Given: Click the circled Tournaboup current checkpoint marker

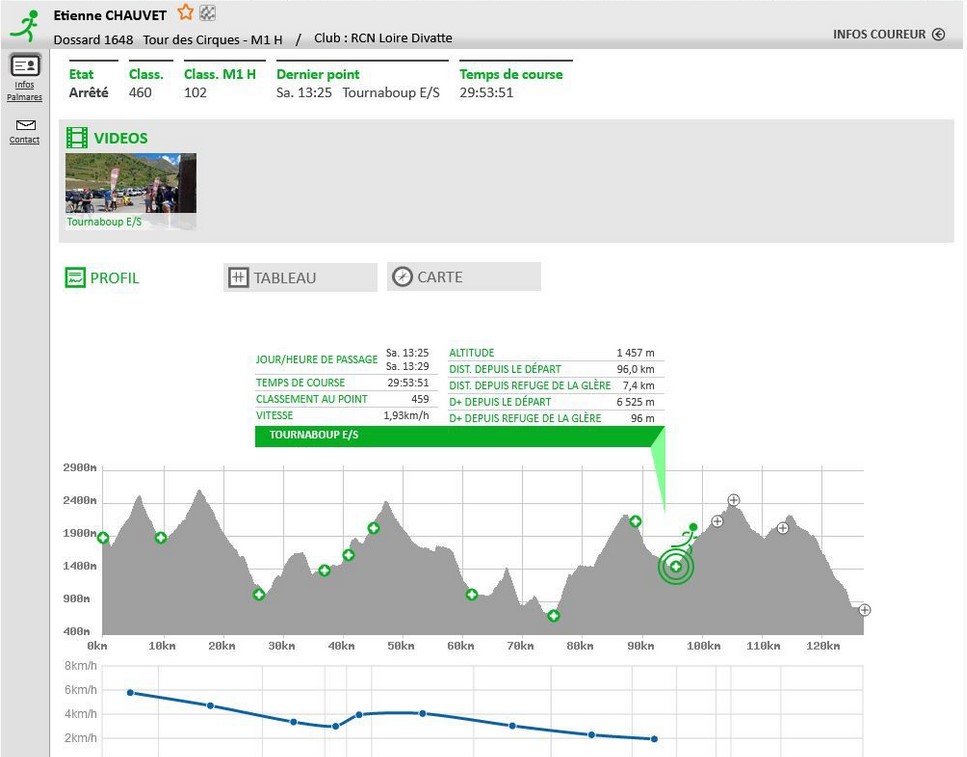Looking at the screenshot, I should coord(676,567).
